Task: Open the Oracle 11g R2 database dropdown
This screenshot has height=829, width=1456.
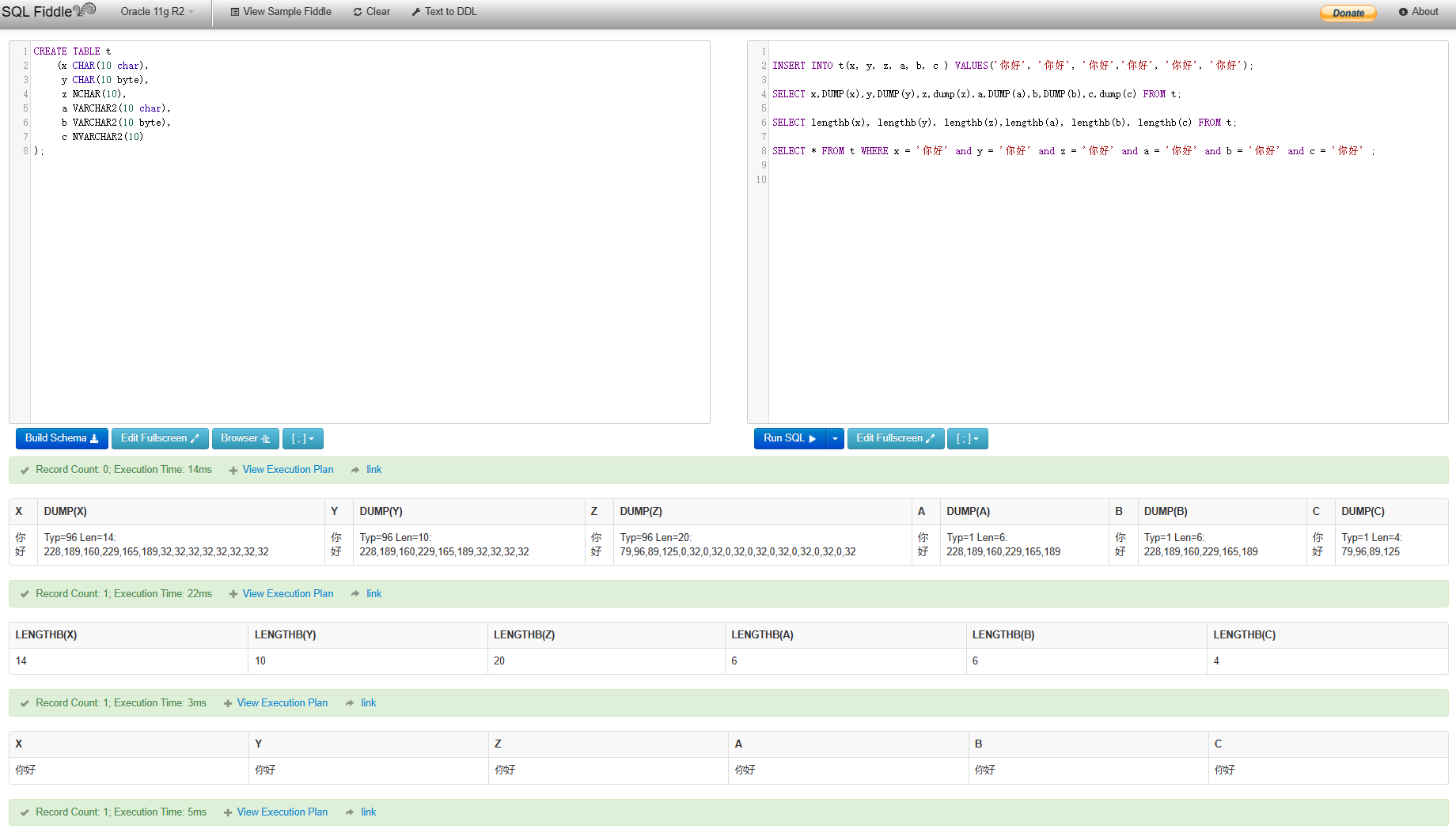Action: 157,12
